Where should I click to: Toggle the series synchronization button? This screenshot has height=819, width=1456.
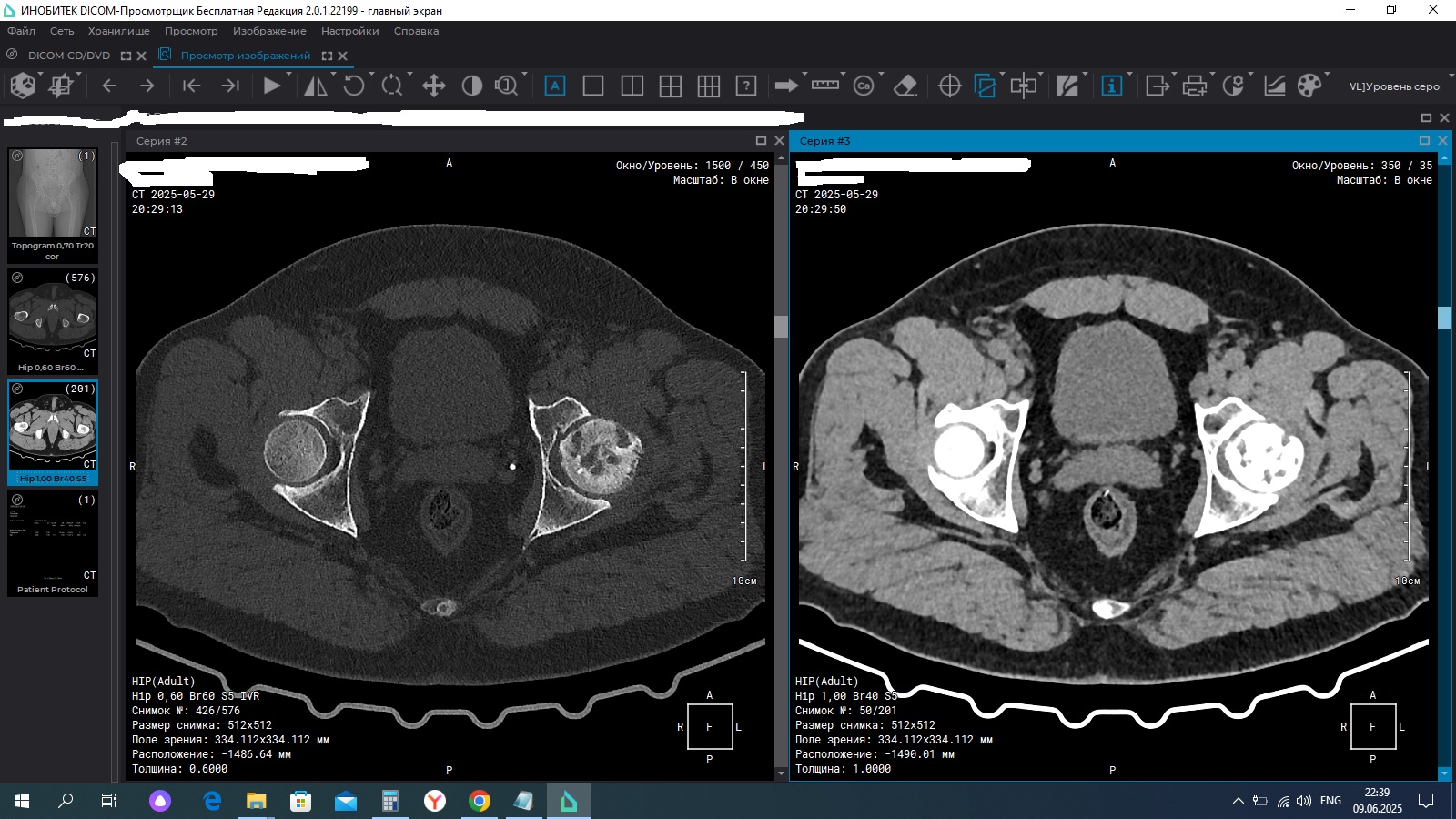click(984, 86)
